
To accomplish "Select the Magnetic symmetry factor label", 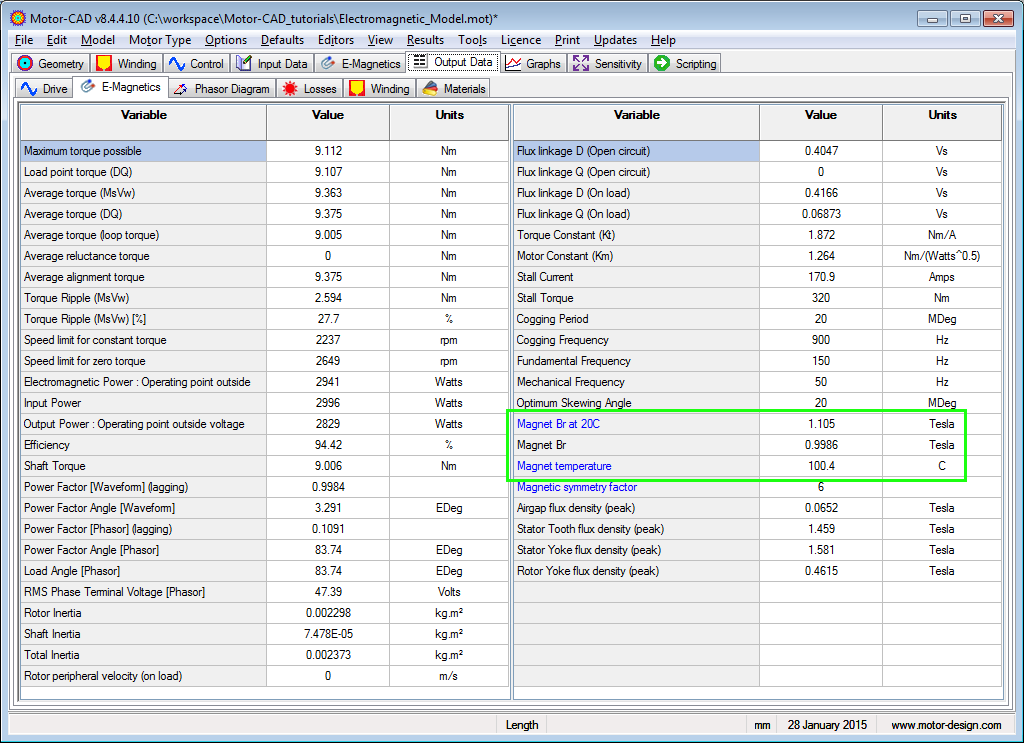I will [x=577, y=487].
